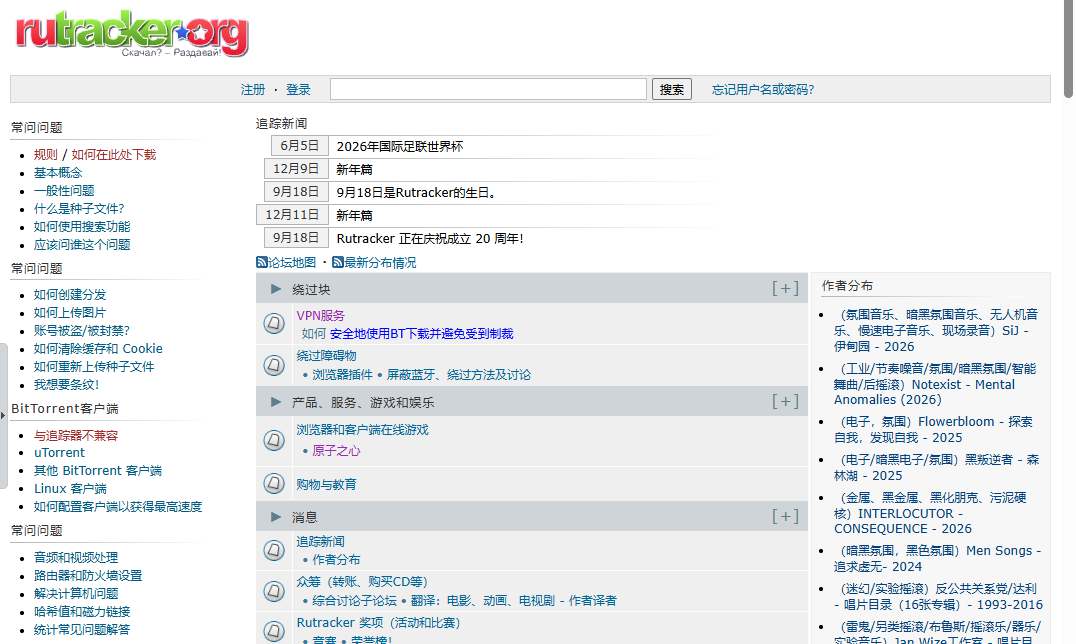This screenshot has height=644, width=1076.
Task: Click the page vertical scrollbar thumb
Action: coord(1068,49)
